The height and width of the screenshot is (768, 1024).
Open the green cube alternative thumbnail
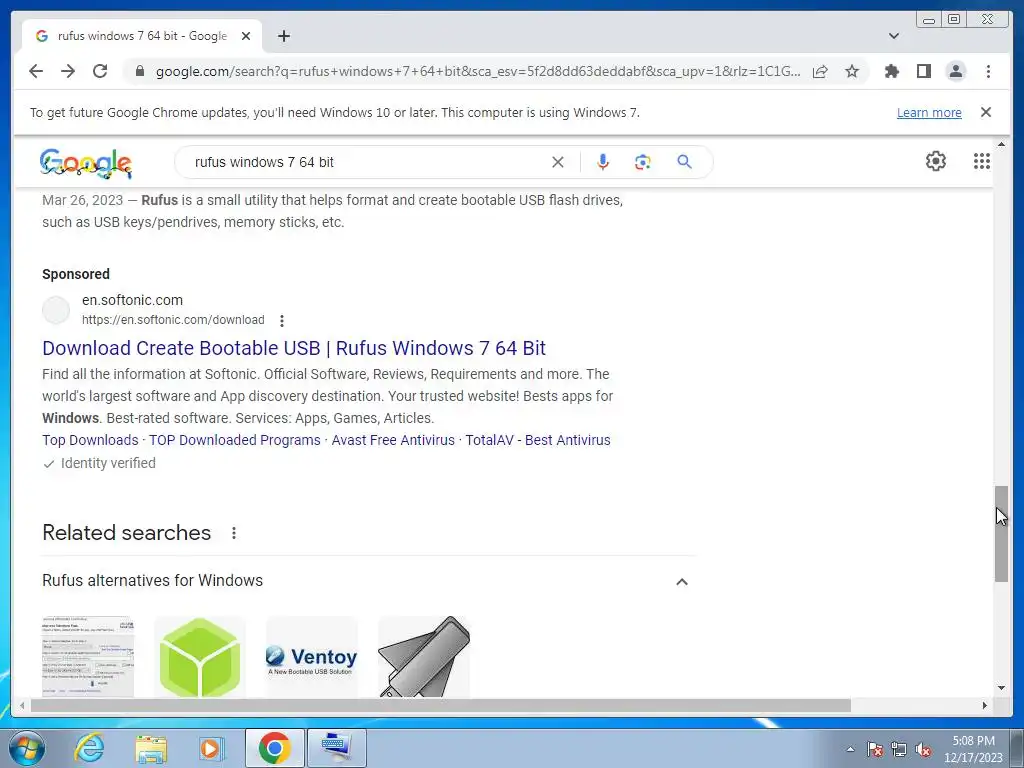tap(200, 657)
